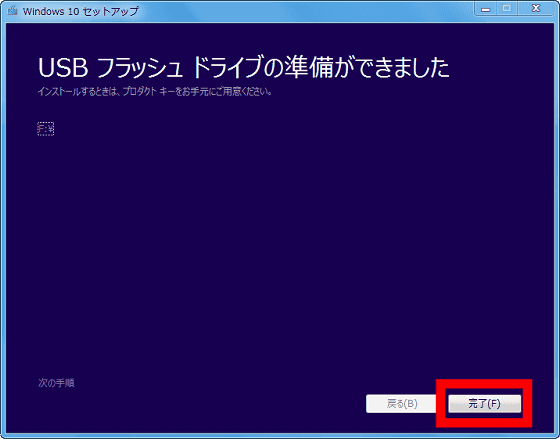Click the product key reminder text line

point(155,92)
